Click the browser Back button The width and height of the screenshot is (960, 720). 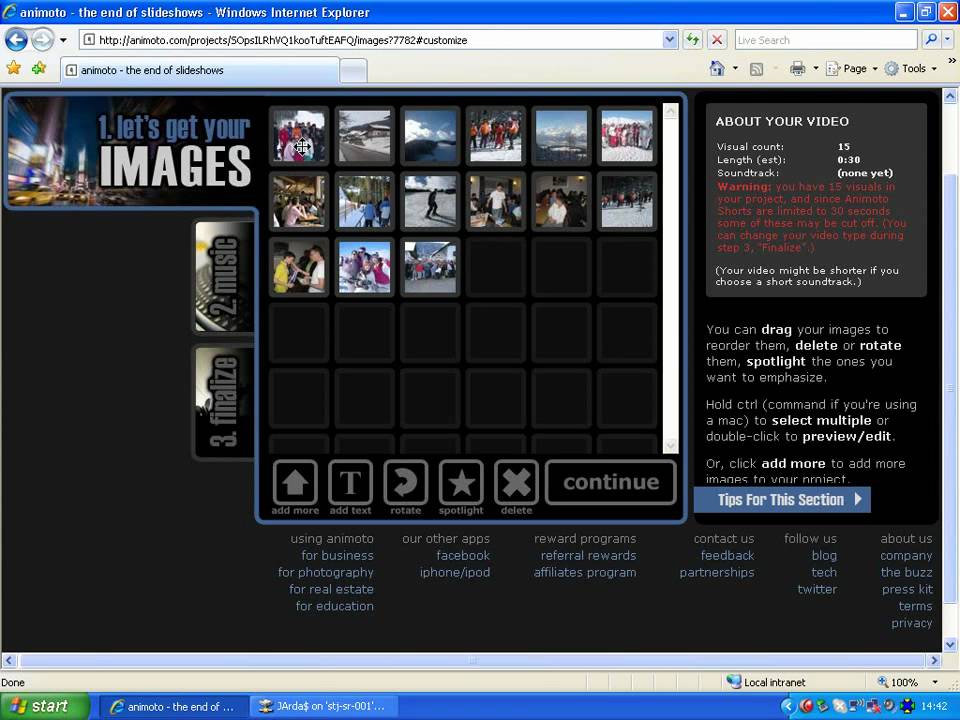tap(17, 40)
